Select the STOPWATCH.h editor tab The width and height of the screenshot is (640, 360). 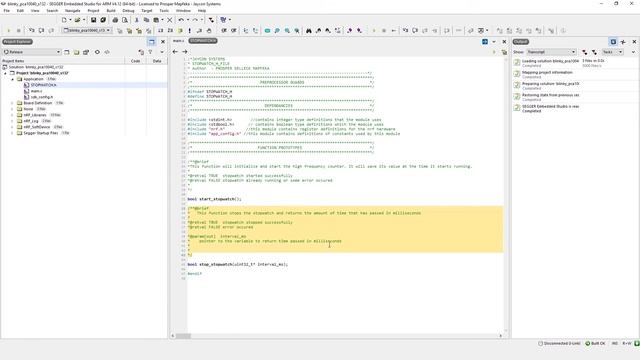(203, 41)
